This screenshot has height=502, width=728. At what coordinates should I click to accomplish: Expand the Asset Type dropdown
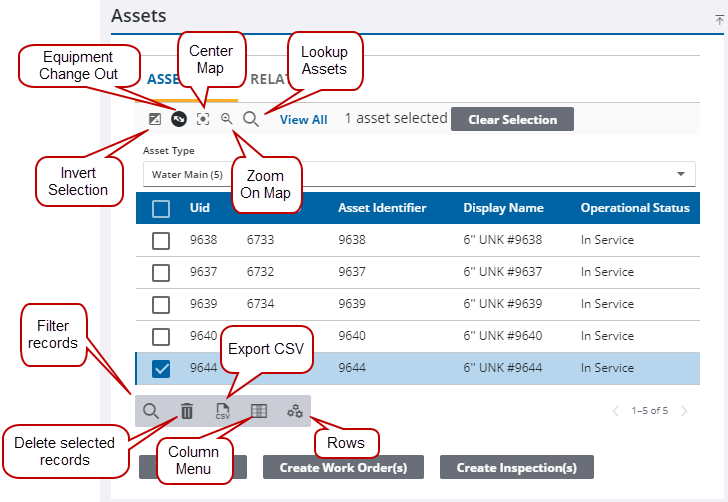[x=682, y=174]
